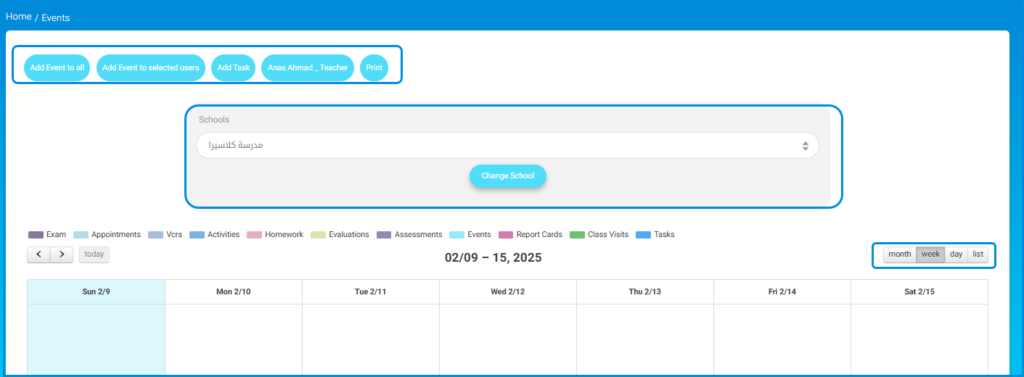The image size is (1024, 377).
Task: Open Add Task button
Action: [233, 68]
